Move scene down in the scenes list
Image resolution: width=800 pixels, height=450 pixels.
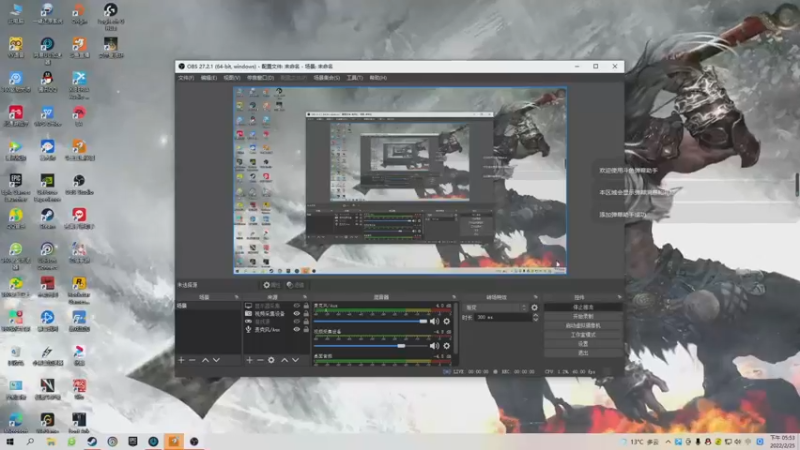point(216,360)
